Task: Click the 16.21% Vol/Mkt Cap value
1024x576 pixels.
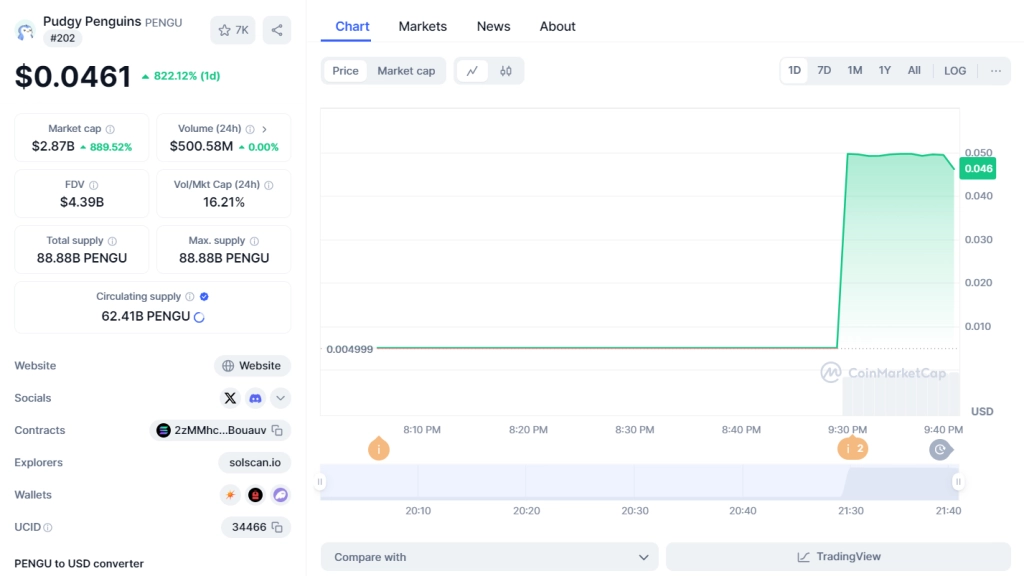Action: point(224,202)
